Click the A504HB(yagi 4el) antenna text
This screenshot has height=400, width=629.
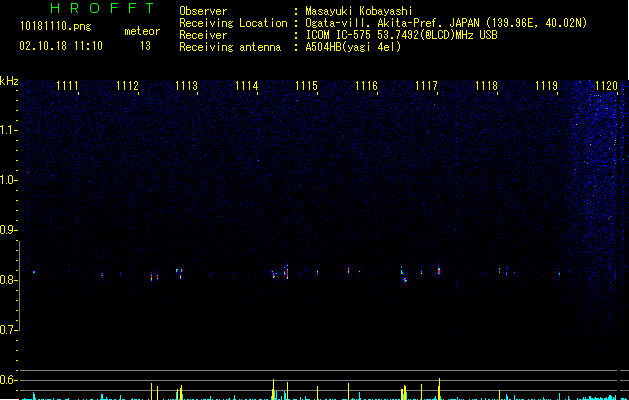click(x=353, y=47)
